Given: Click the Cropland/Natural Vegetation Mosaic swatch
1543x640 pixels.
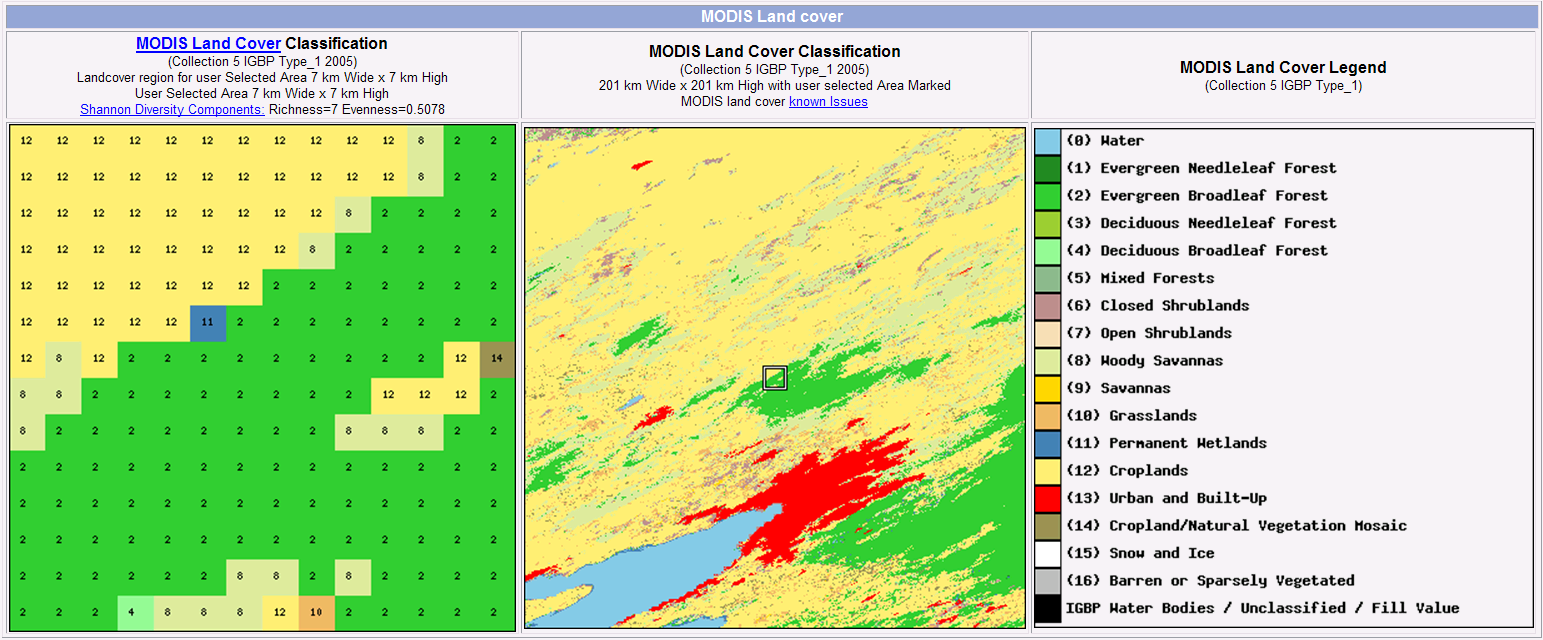Looking at the screenshot, I should point(1047,526).
